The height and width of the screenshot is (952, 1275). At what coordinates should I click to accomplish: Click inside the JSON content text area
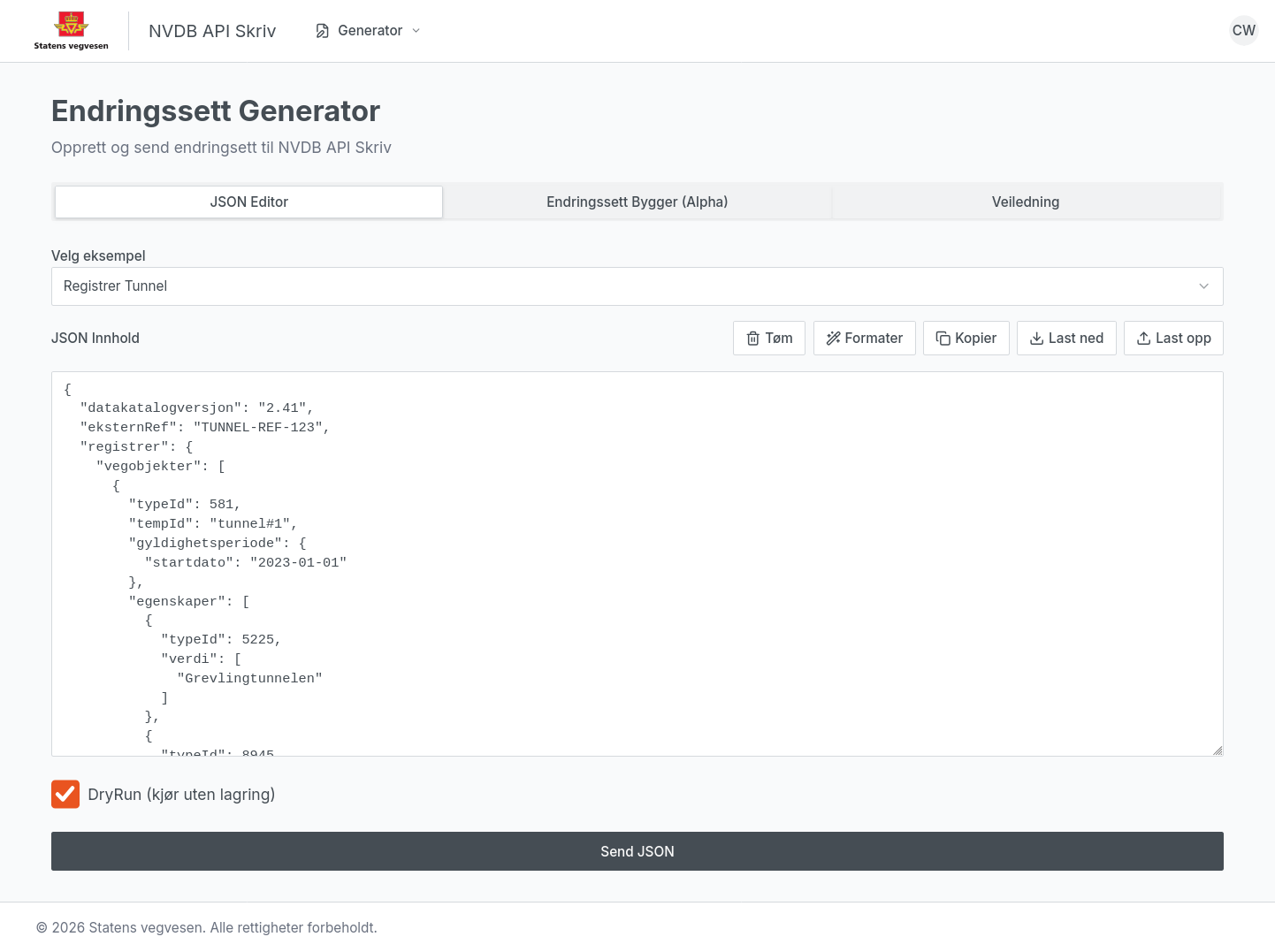[x=637, y=564]
